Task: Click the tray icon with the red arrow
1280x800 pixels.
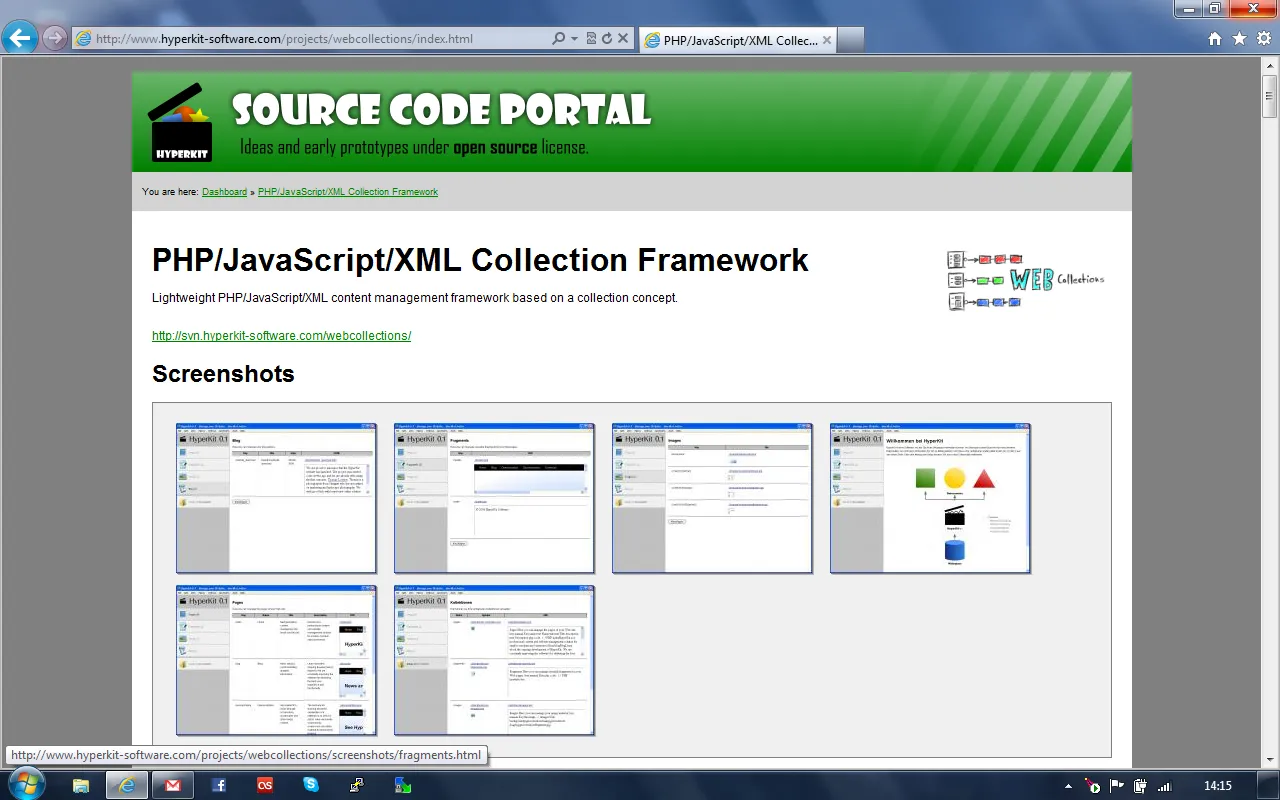Action: click(x=1093, y=787)
